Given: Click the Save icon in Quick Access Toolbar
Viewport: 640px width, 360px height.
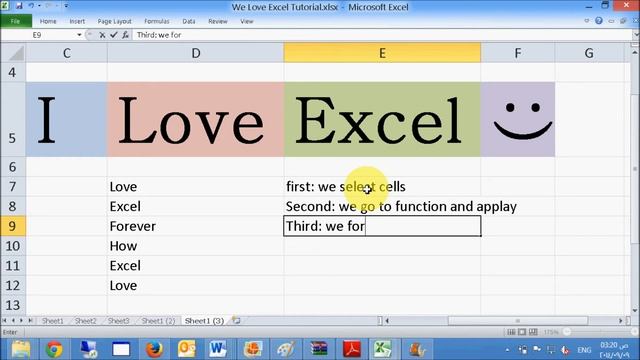Looking at the screenshot, I should coord(19,6).
